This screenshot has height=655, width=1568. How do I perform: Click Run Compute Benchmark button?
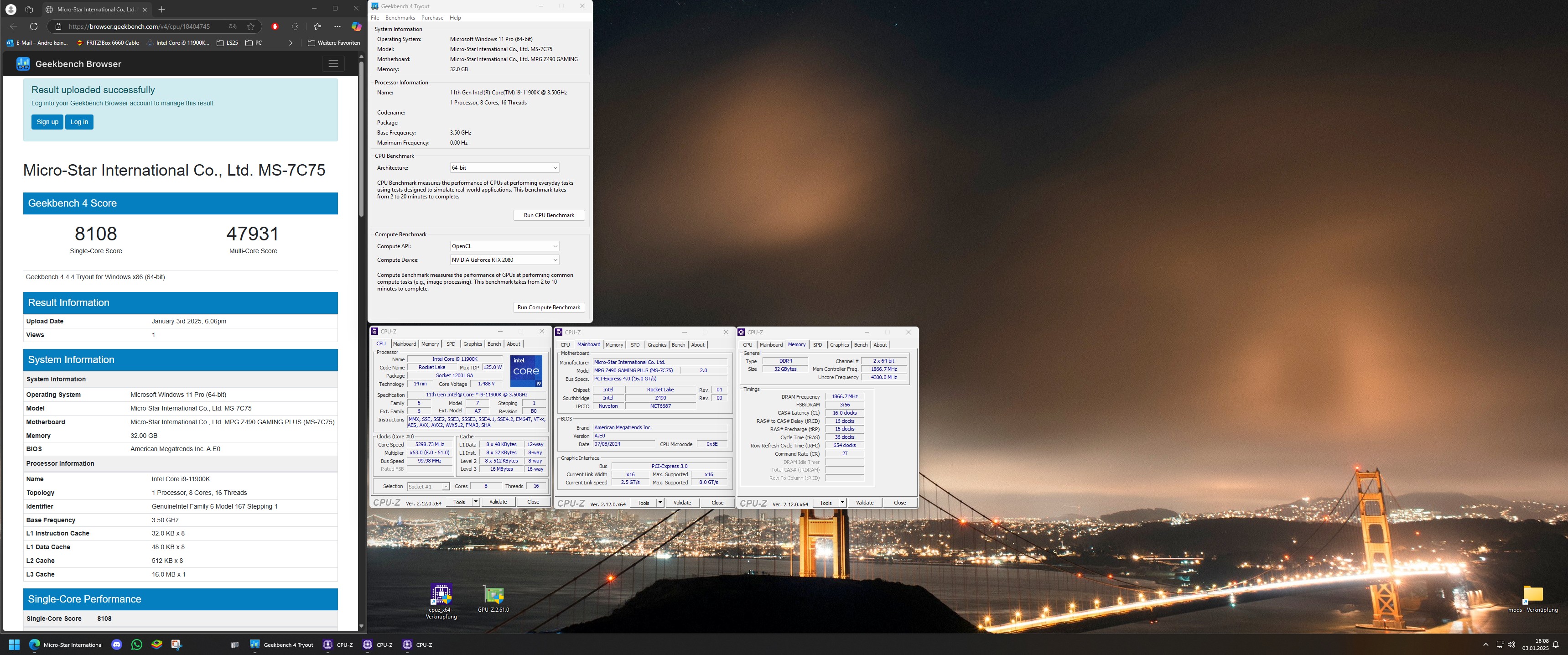pos(548,307)
